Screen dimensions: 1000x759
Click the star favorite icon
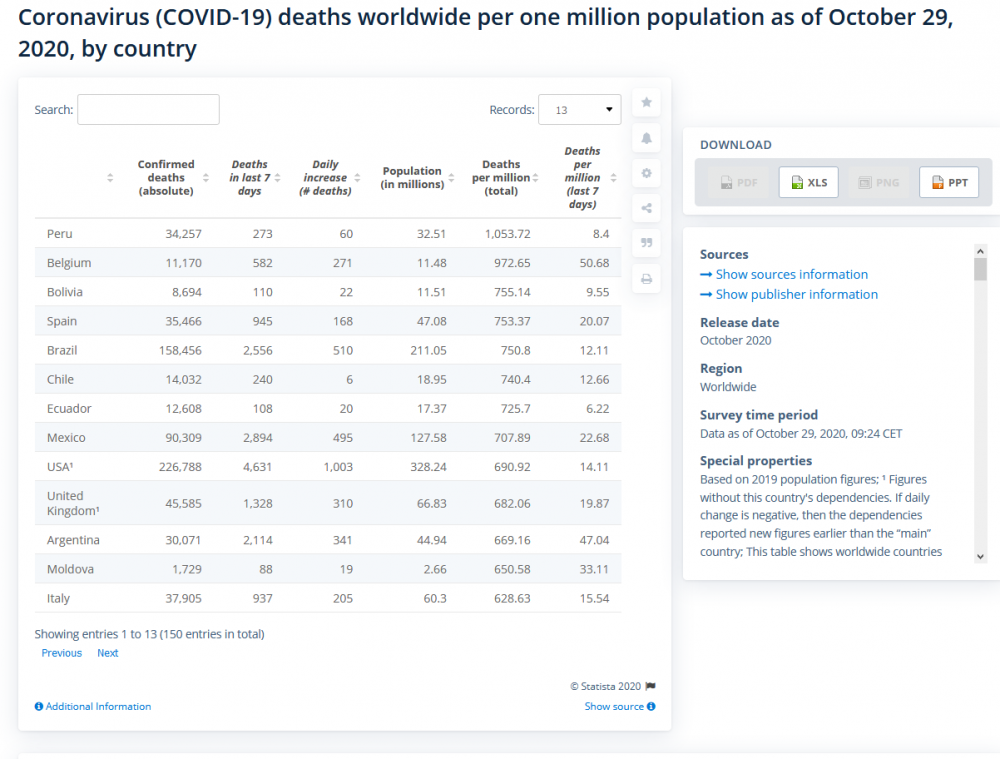pos(646,102)
